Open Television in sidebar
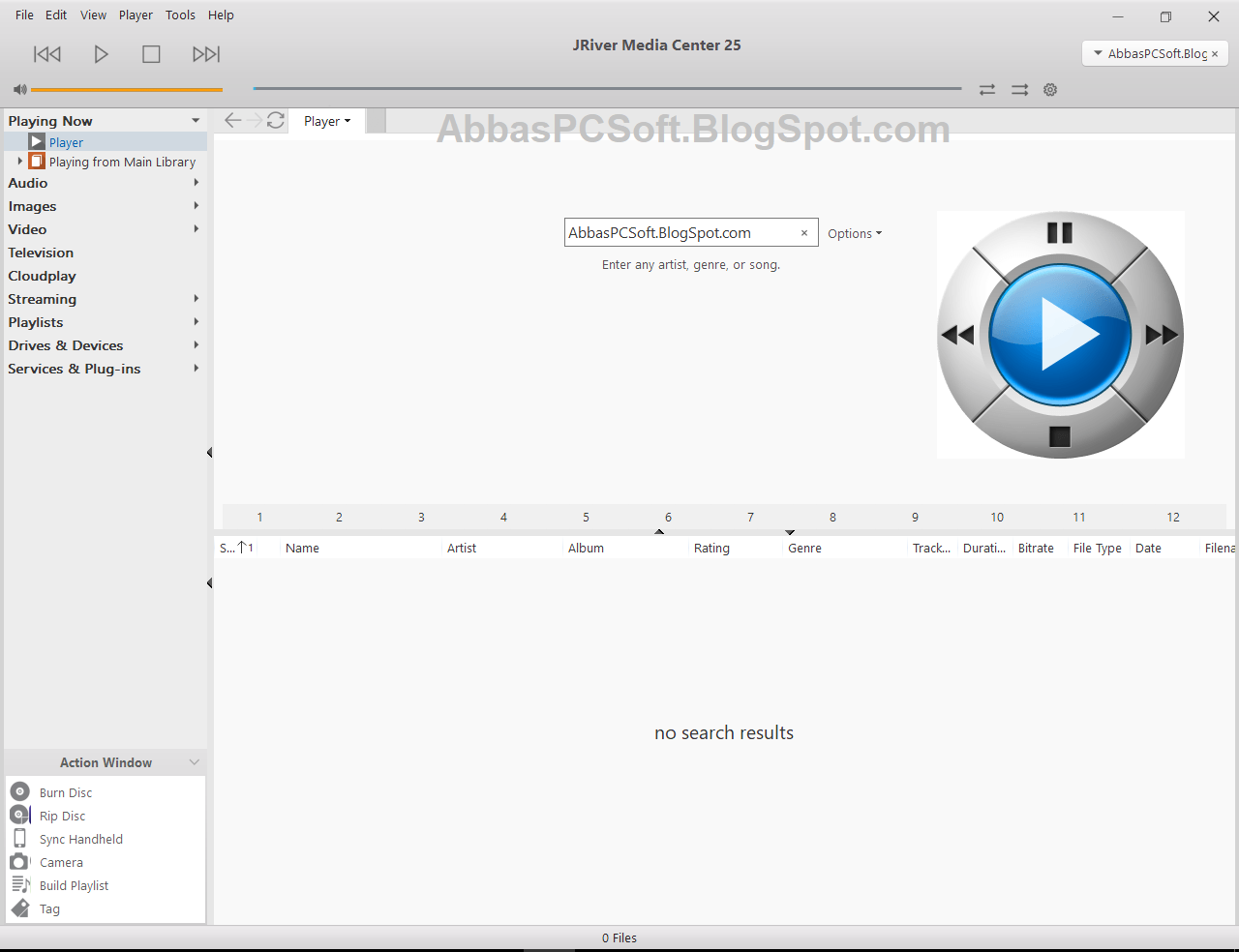The image size is (1239, 952). (x=41, y=253)
